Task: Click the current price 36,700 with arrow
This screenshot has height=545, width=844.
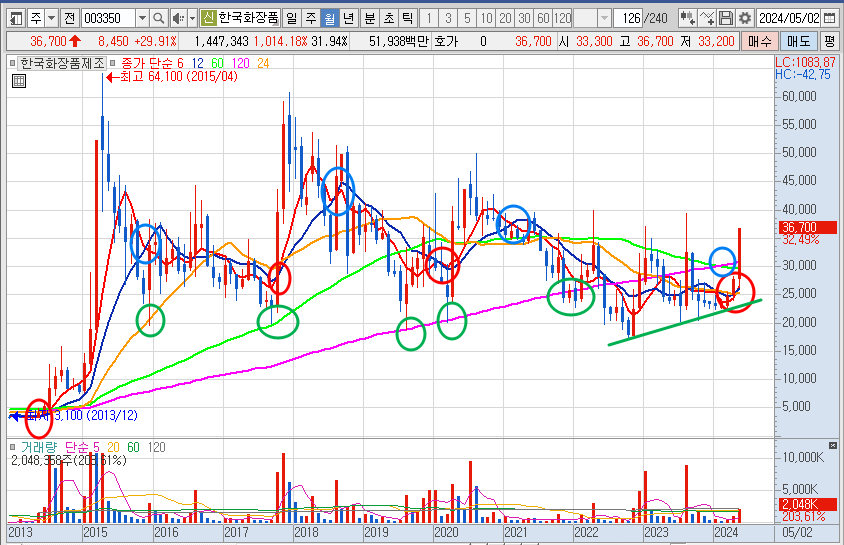Action: [55, 41]
